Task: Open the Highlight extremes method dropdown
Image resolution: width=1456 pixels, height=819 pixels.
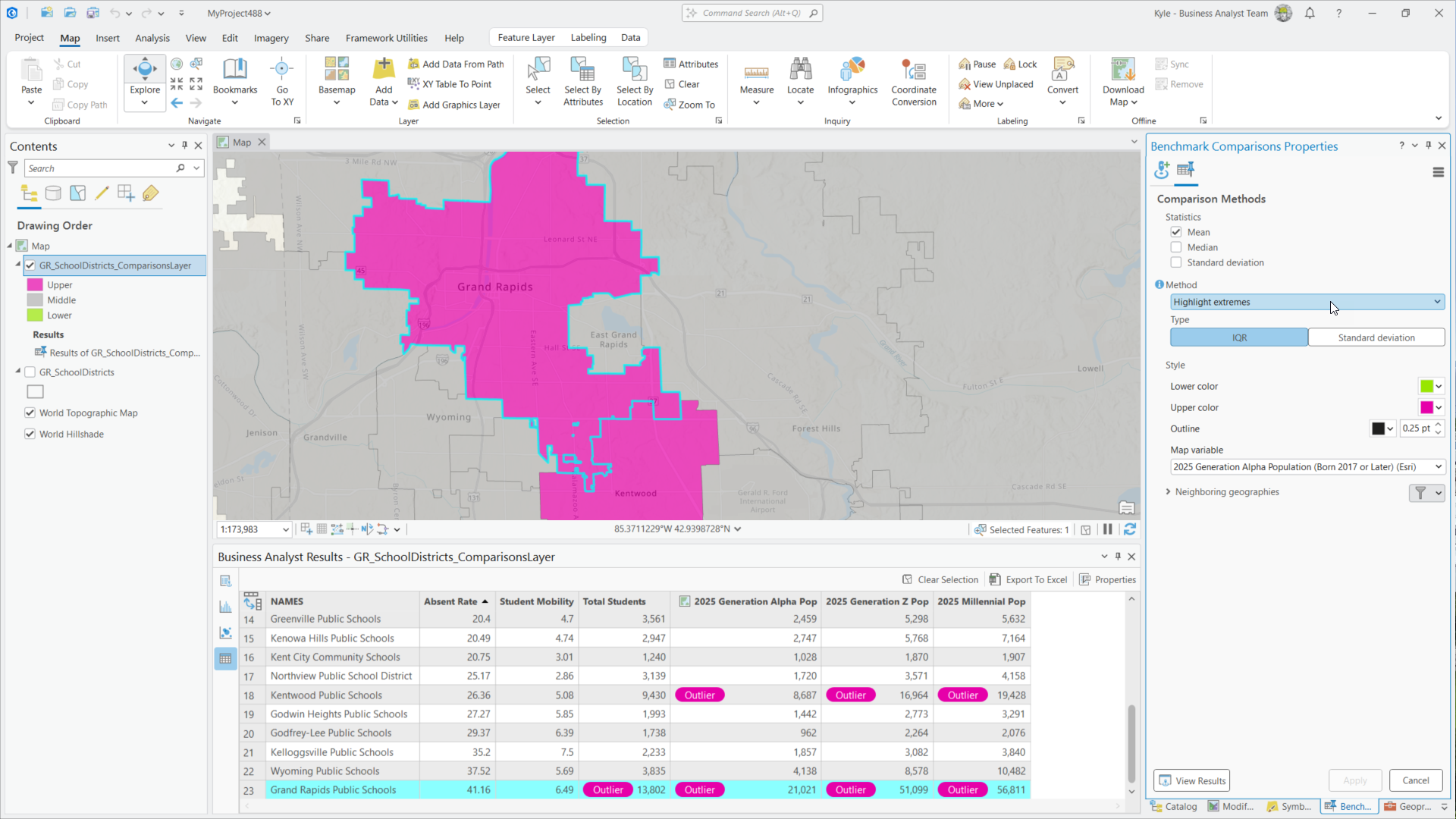Action: 1307,302
